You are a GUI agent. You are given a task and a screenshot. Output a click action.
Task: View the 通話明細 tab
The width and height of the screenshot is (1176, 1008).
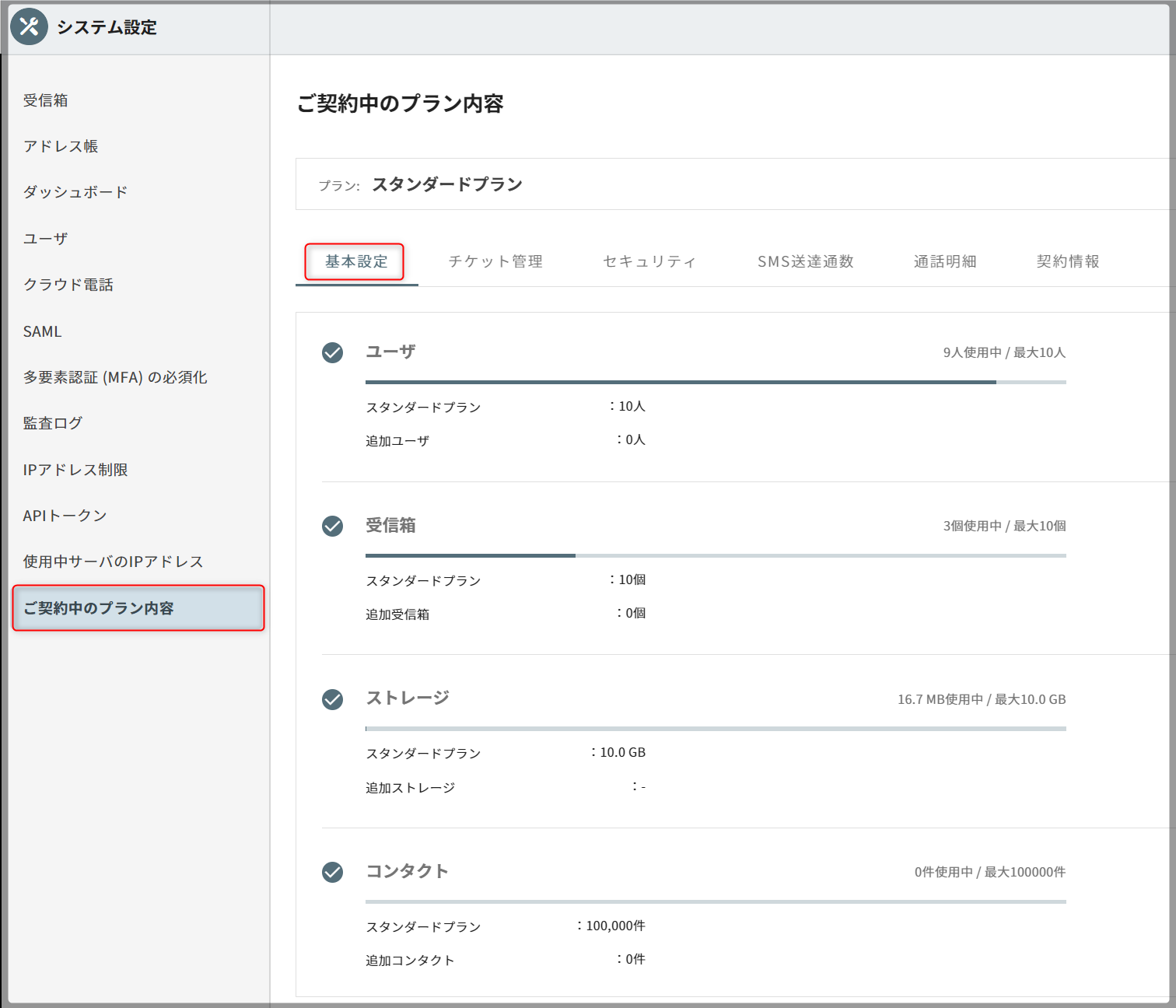tap(944, 261)
